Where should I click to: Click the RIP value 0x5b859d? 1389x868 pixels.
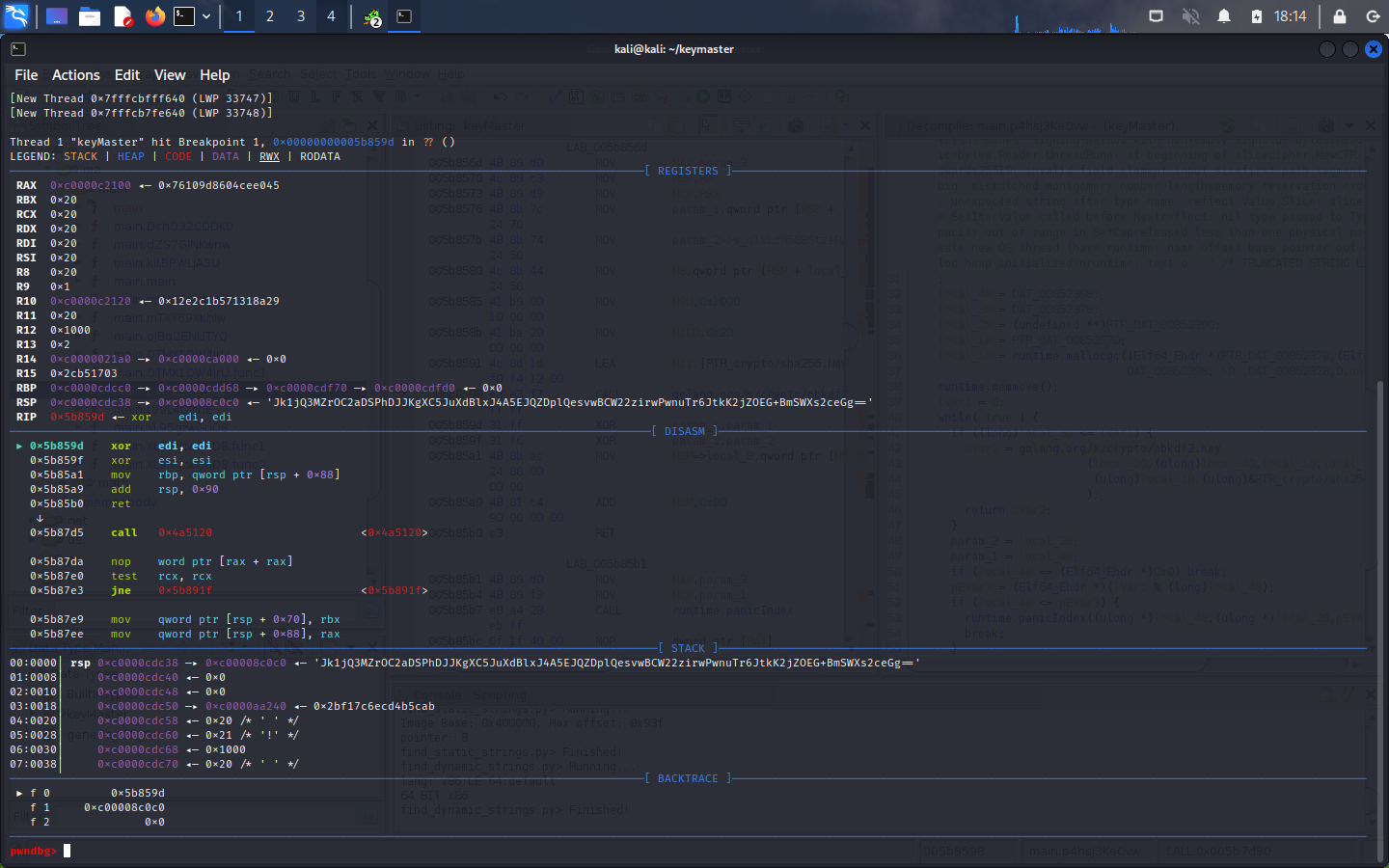[77, 417]
